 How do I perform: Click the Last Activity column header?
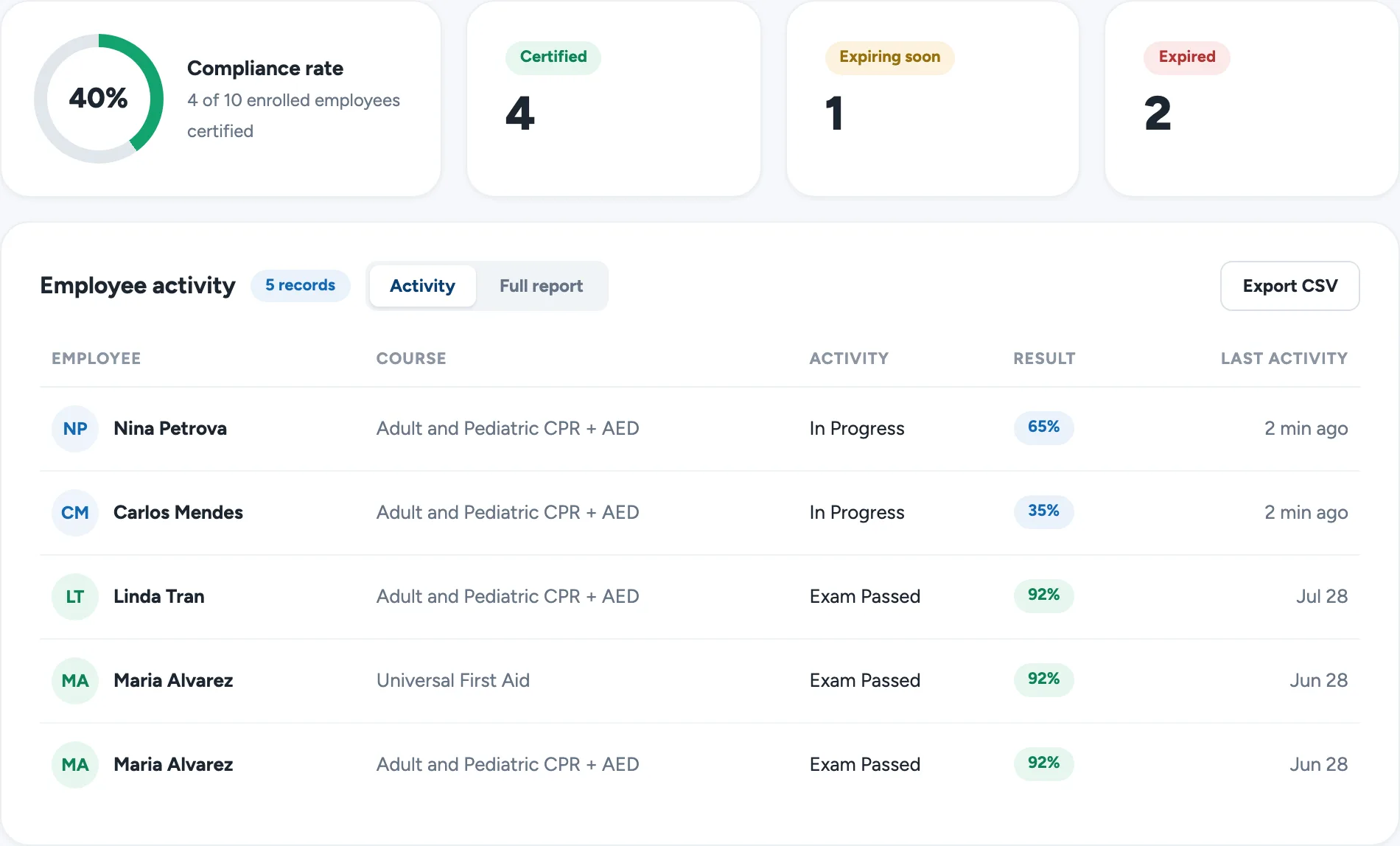1284,358
